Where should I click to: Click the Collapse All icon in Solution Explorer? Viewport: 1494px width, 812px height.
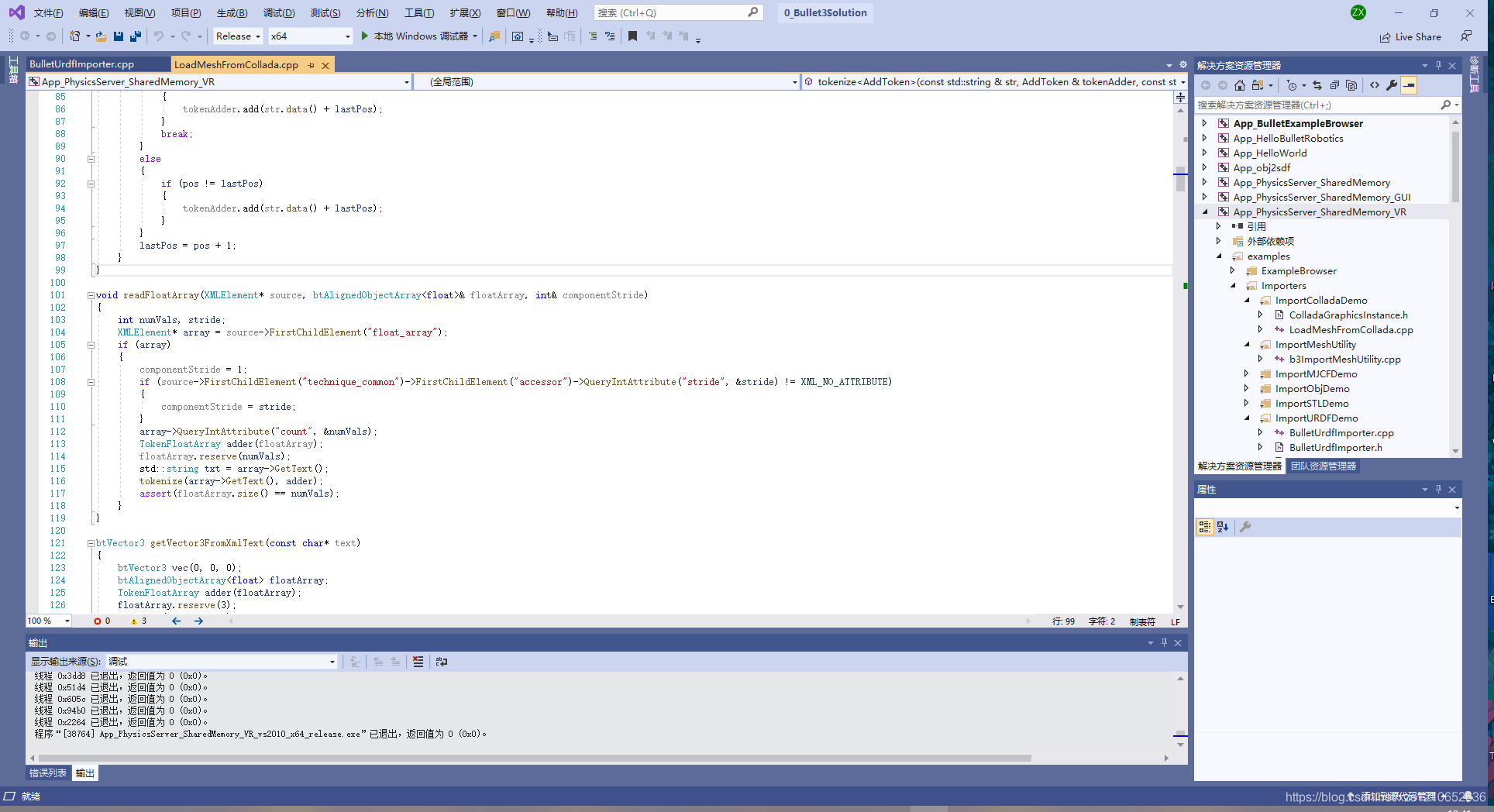pyautogui.click(x=1334, y=85)
